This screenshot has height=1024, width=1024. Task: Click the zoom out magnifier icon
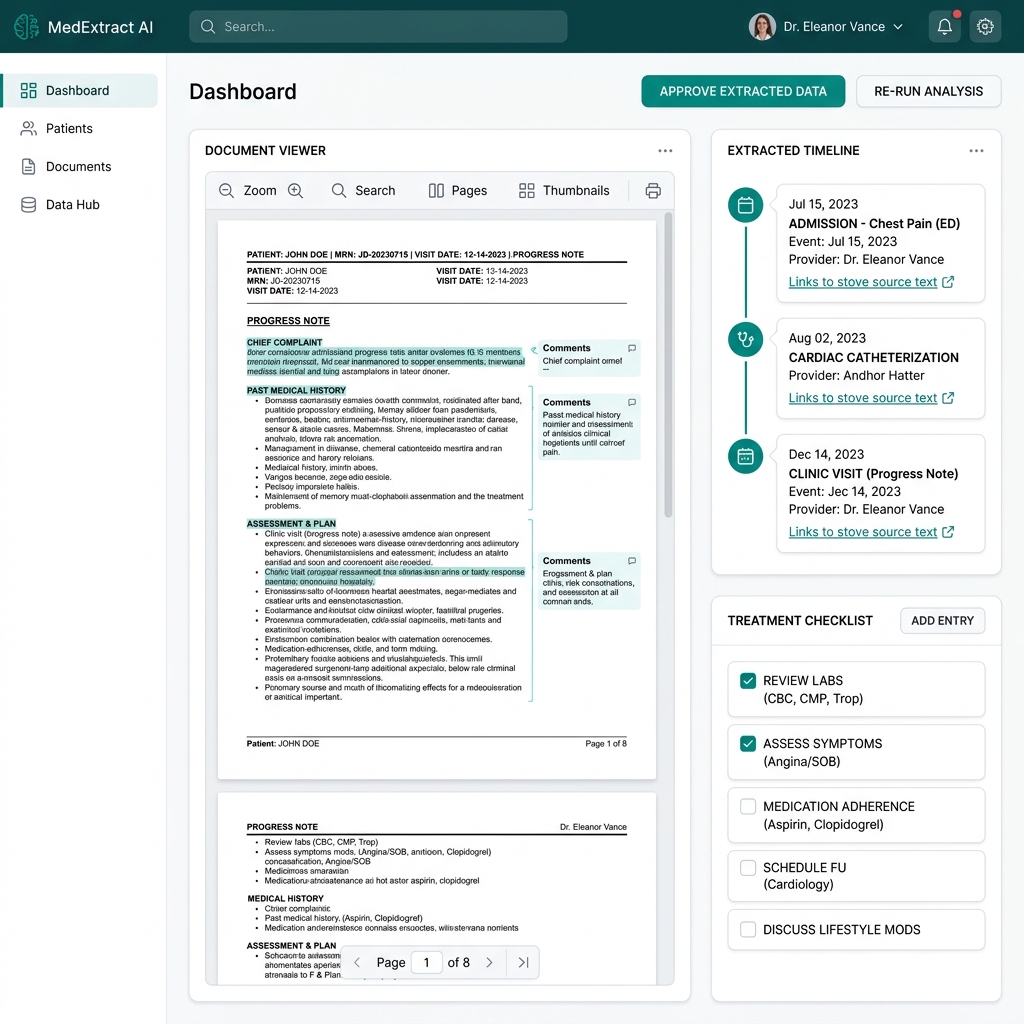(227, 191)
